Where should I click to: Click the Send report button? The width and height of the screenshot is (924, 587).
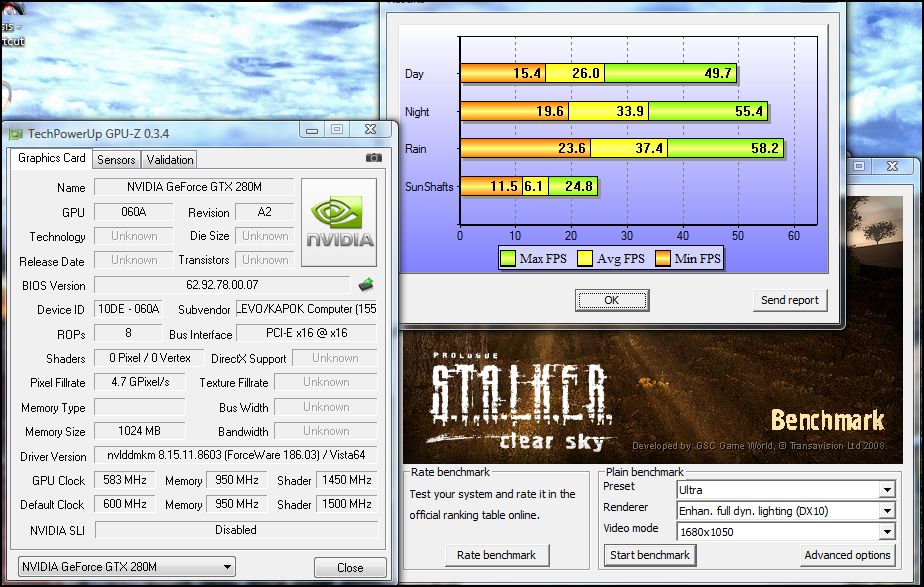pyautogui.click(x=790, y=300)
